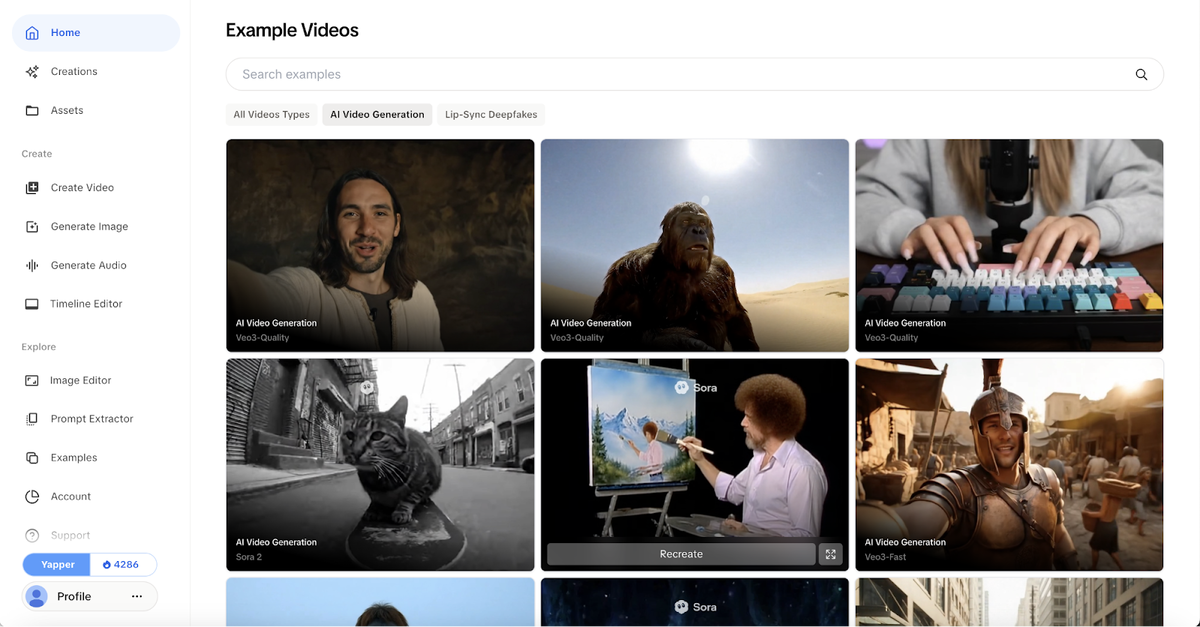Click the Generate Audio icon

32,265
